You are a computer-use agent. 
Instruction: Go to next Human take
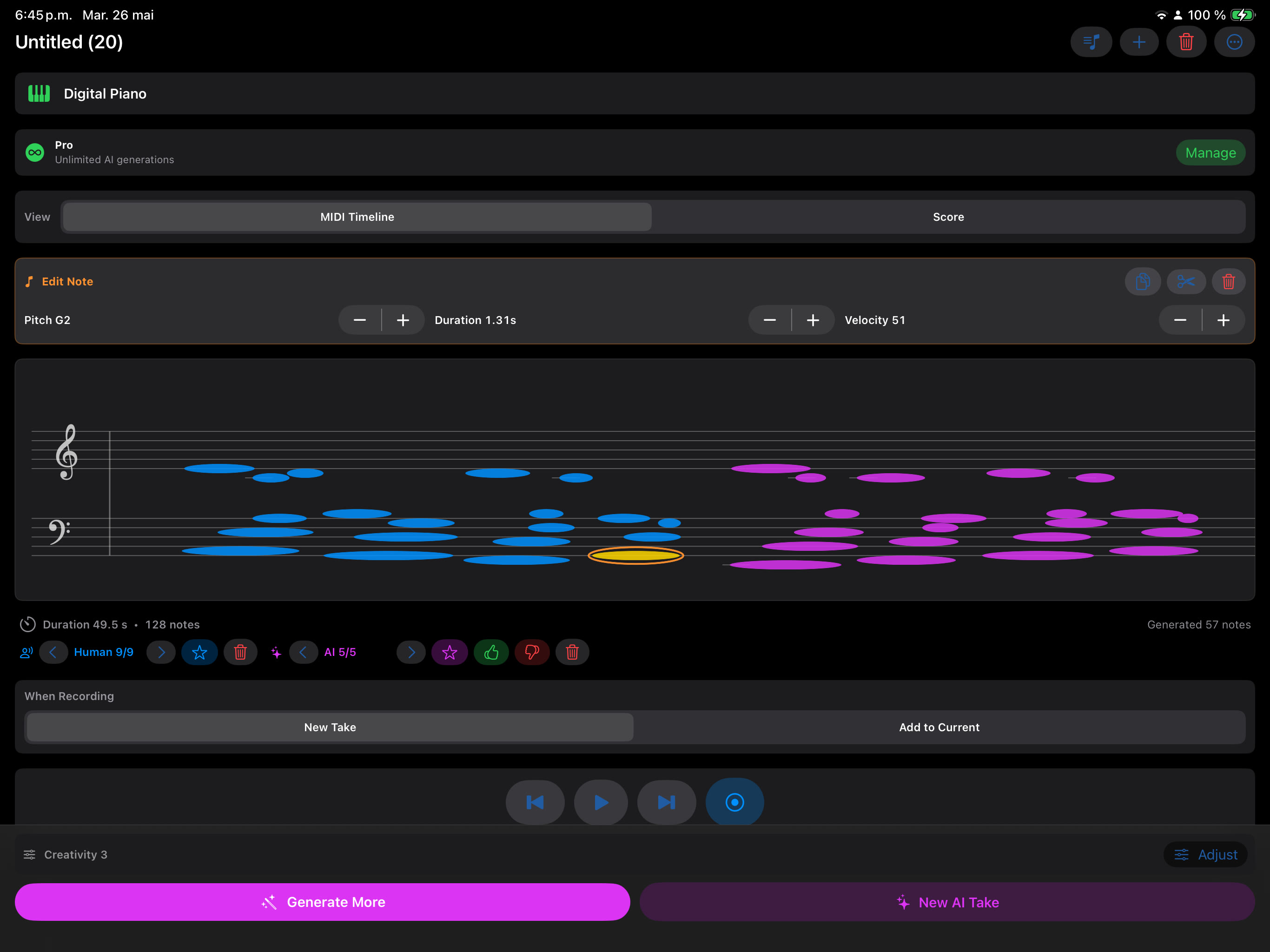tap(161, 652)
